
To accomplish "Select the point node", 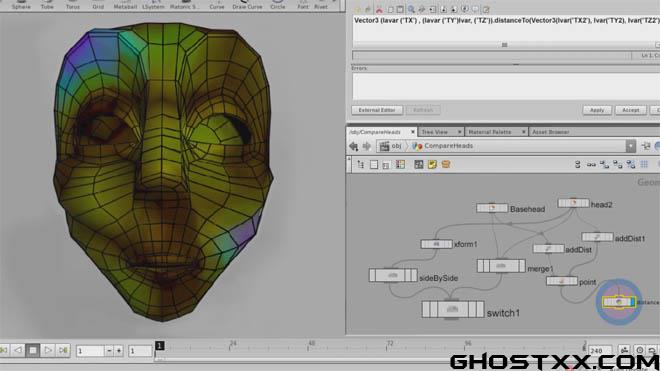I will click(562, 281).
